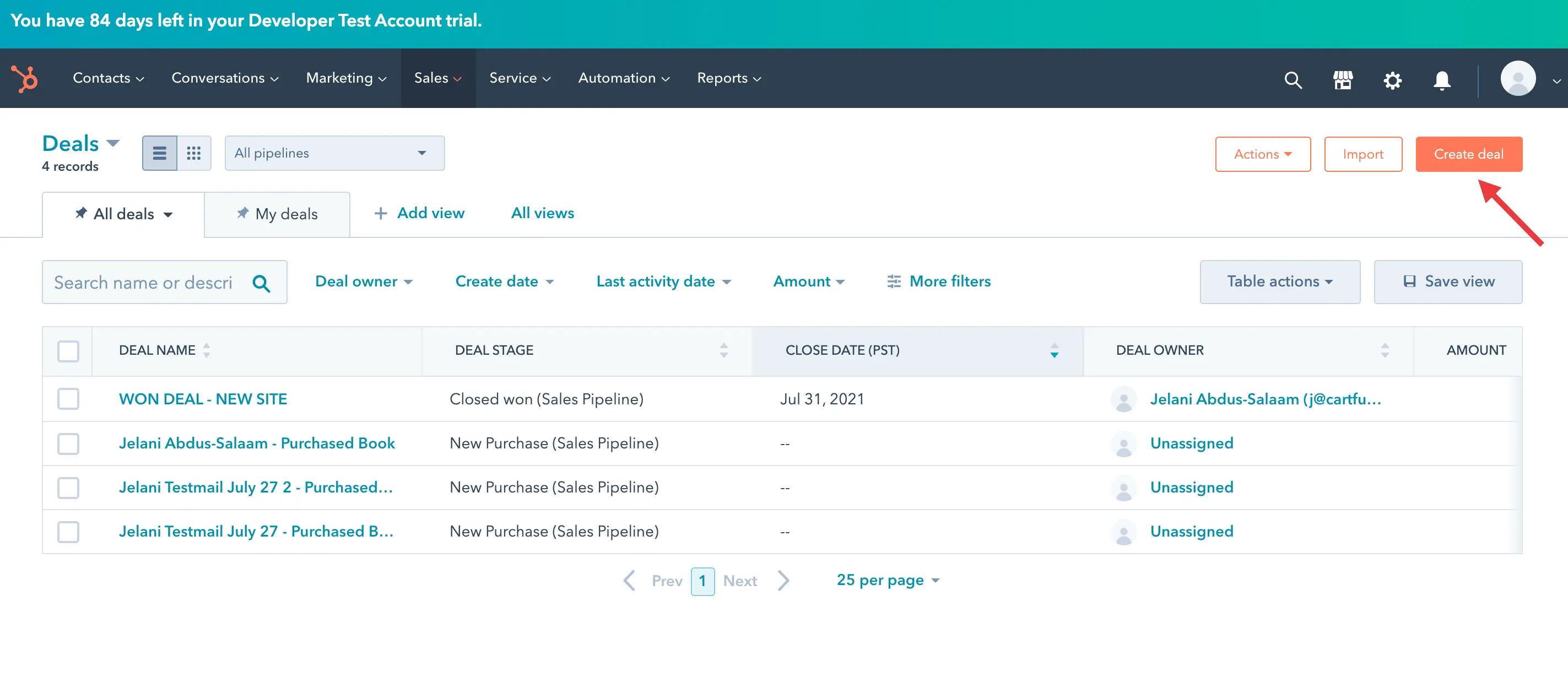Open the Conversations menu

(225, 78)
